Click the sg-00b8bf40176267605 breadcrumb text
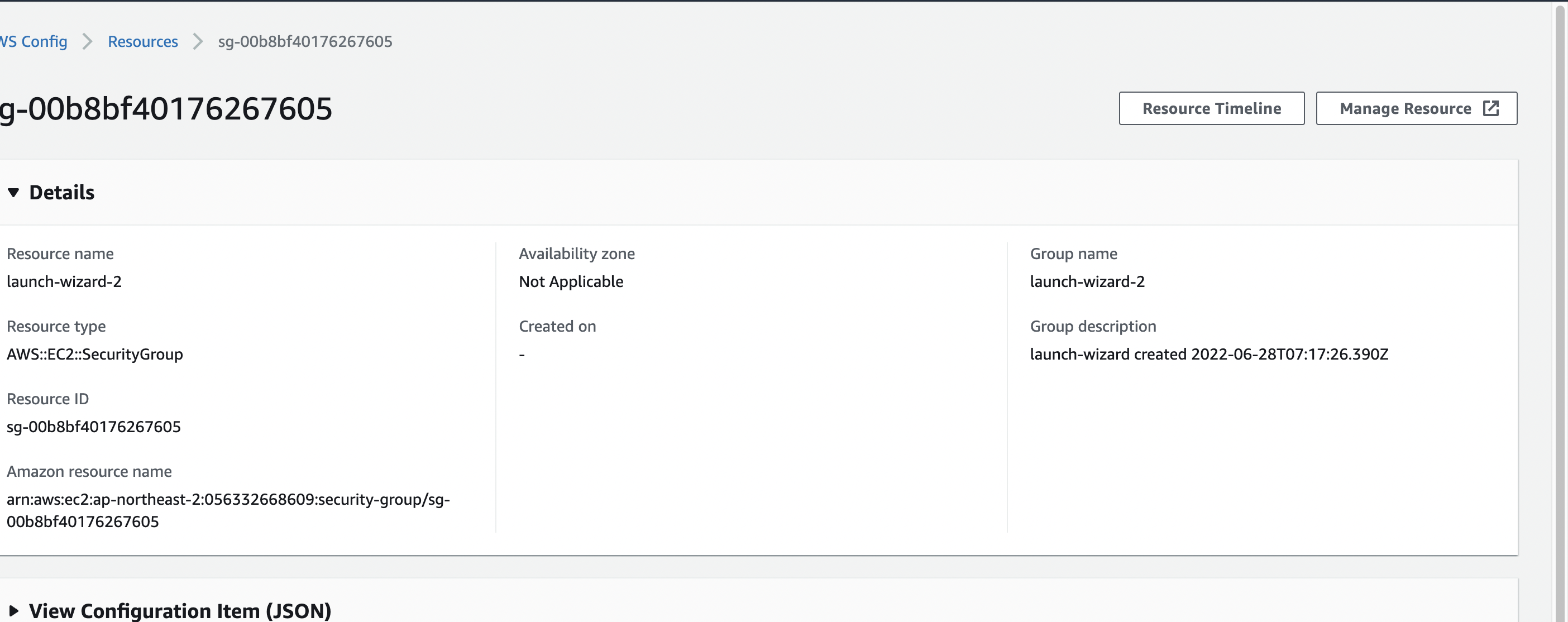 (x=305, y=41)
